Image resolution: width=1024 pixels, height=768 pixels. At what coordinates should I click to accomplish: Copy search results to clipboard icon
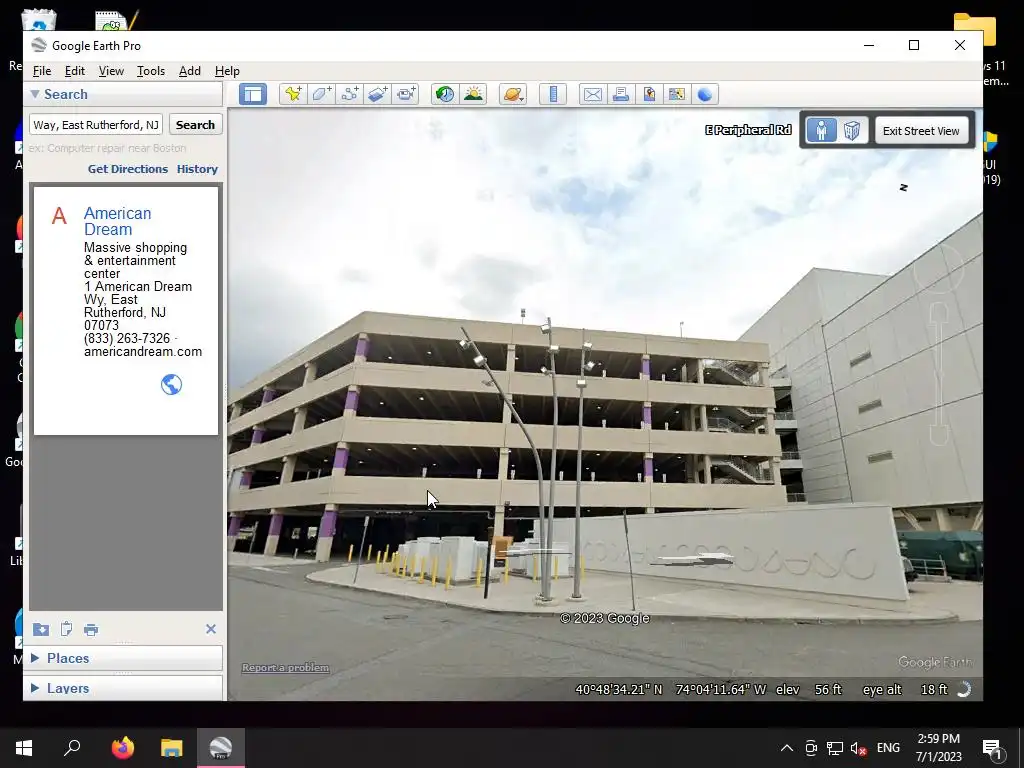tap(66, 629)
